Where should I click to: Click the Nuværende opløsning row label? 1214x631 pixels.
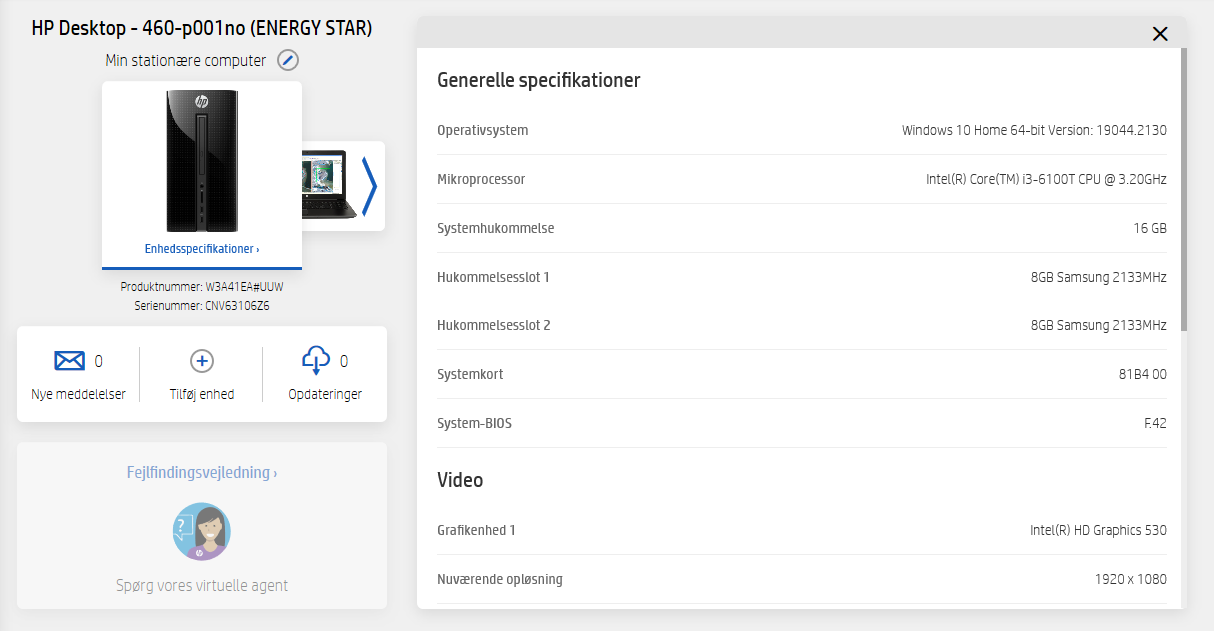click(x=500, y=579)
